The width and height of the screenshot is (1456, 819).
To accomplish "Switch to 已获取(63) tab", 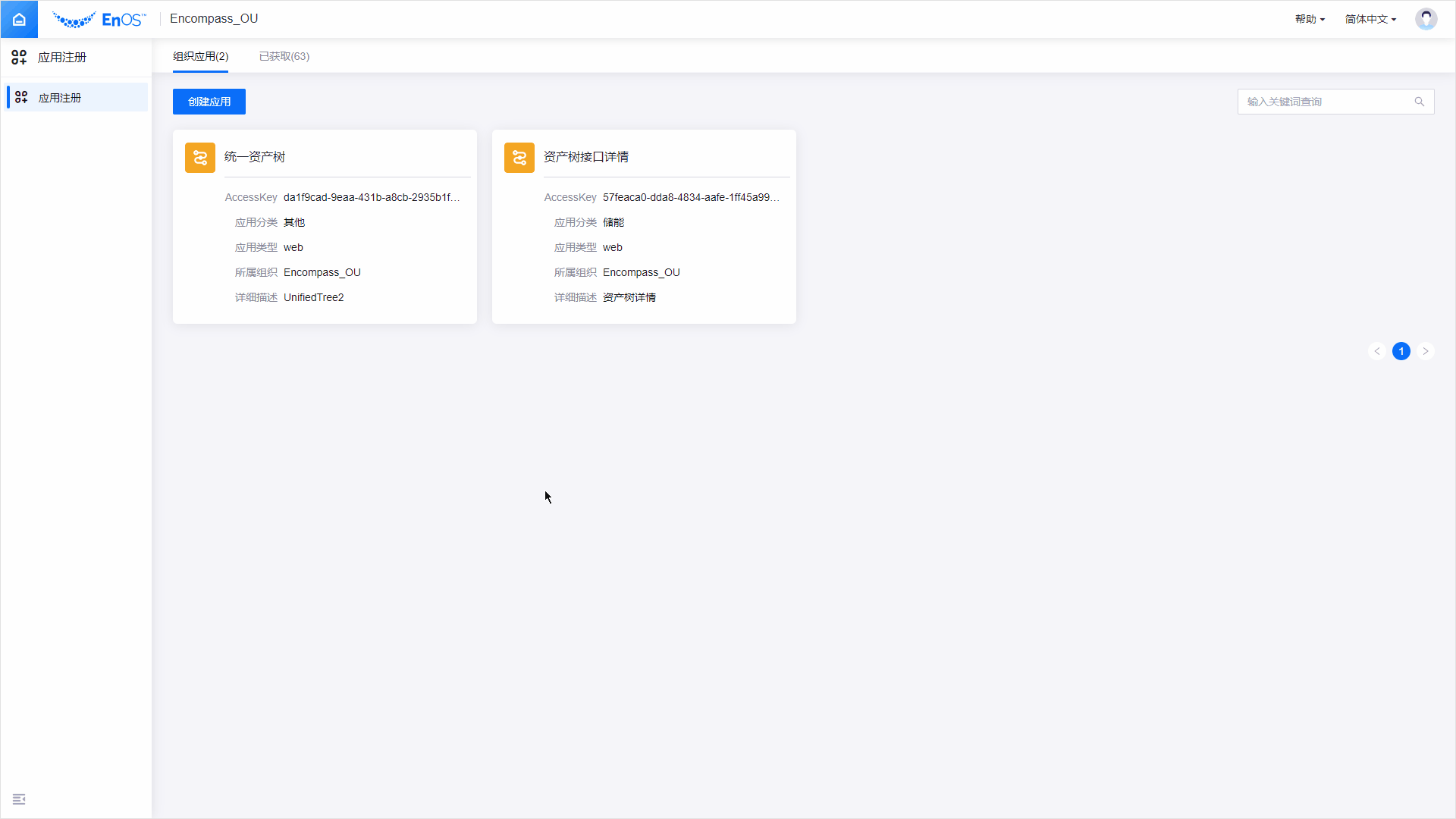I will (284, 56).
